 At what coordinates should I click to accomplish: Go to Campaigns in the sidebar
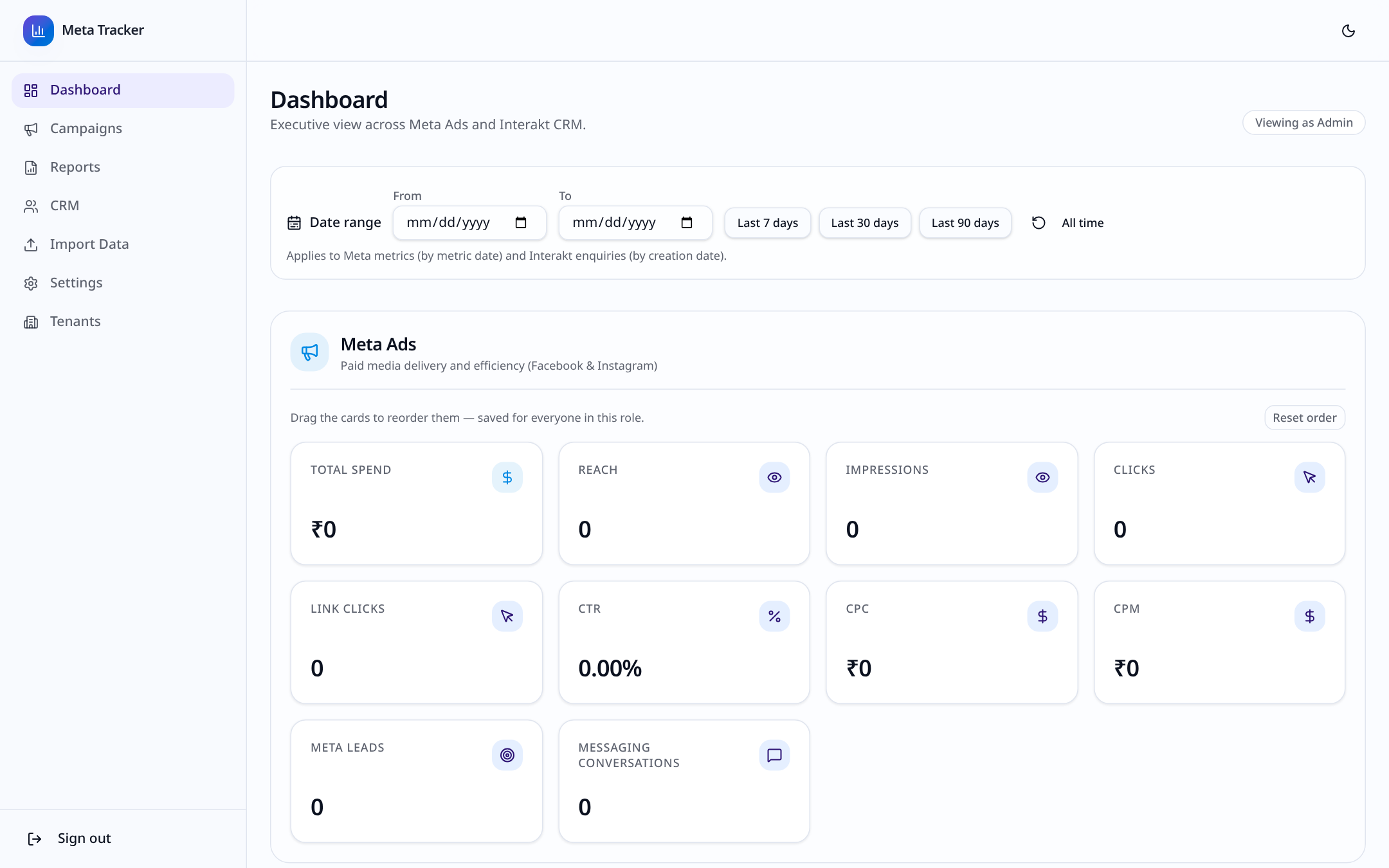tap(123, 129)
